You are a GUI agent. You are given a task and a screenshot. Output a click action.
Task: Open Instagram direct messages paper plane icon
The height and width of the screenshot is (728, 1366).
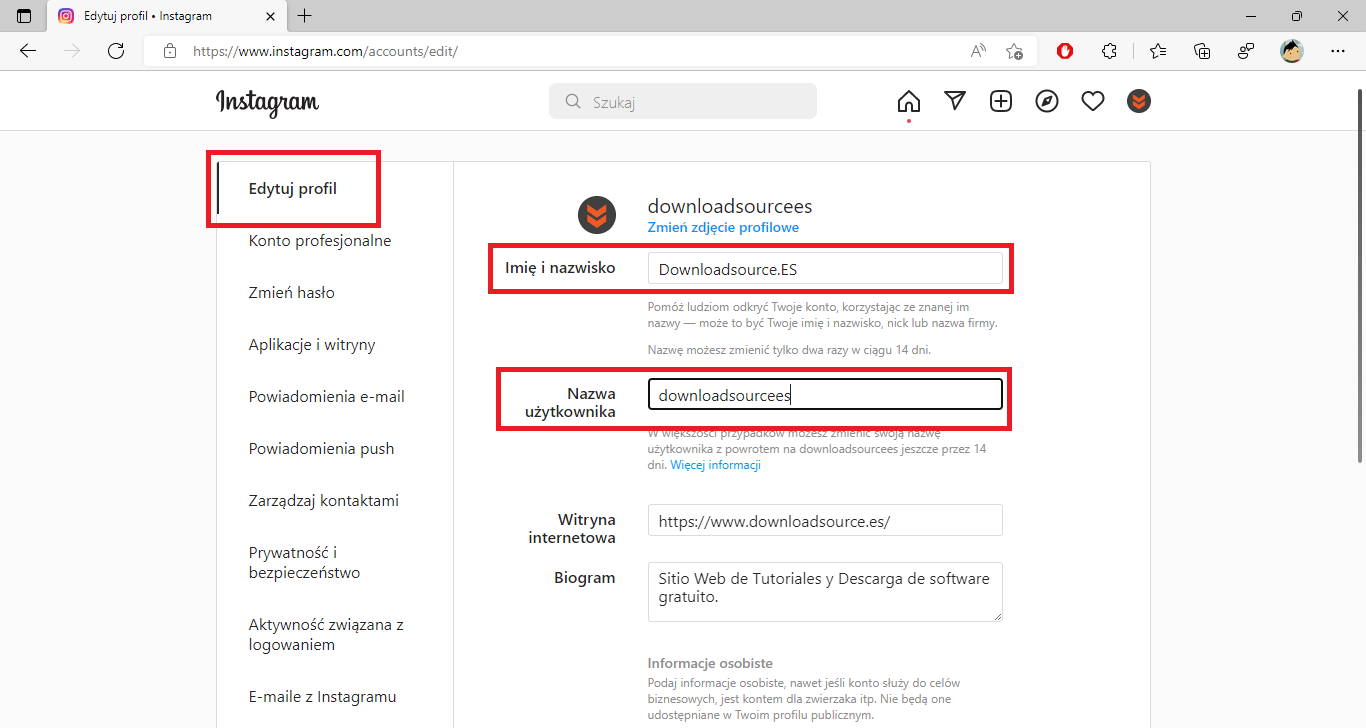[955, 101]
